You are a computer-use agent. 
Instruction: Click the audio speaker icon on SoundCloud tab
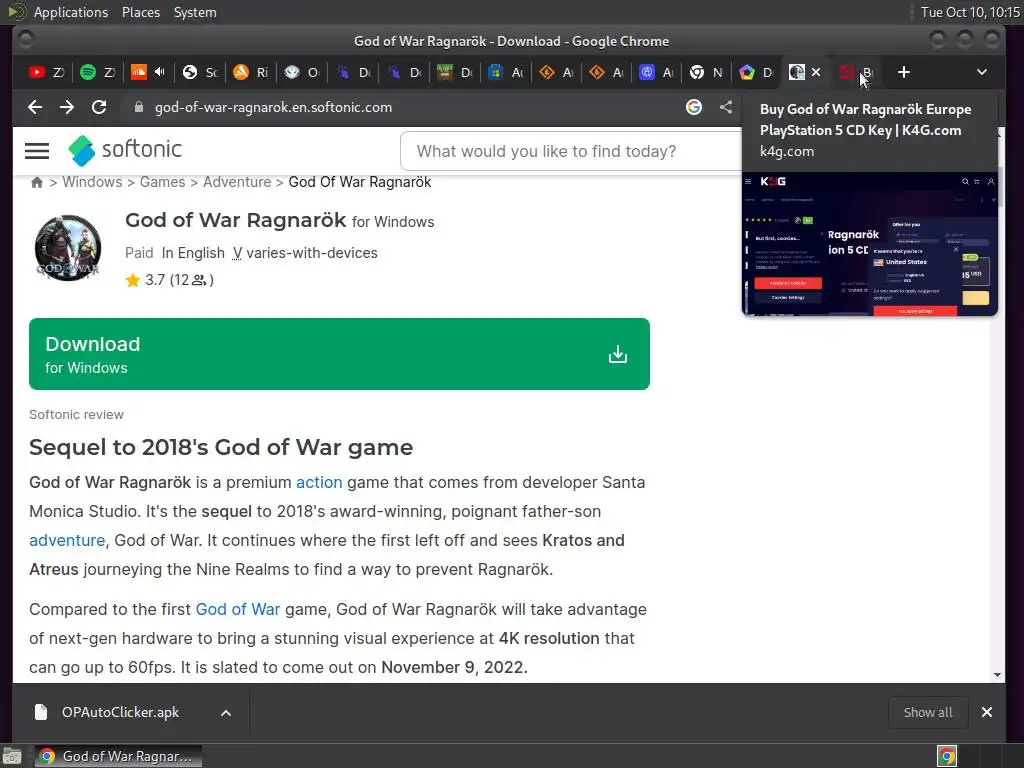point(160,72)
